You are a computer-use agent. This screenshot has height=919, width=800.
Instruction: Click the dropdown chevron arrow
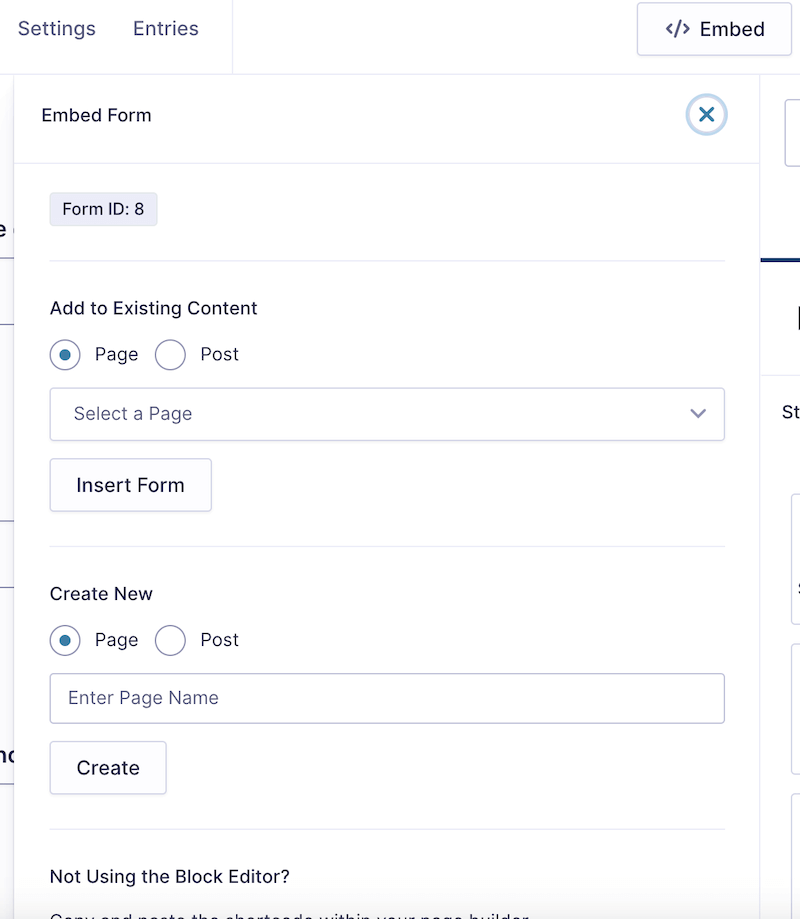click(697, 413)
